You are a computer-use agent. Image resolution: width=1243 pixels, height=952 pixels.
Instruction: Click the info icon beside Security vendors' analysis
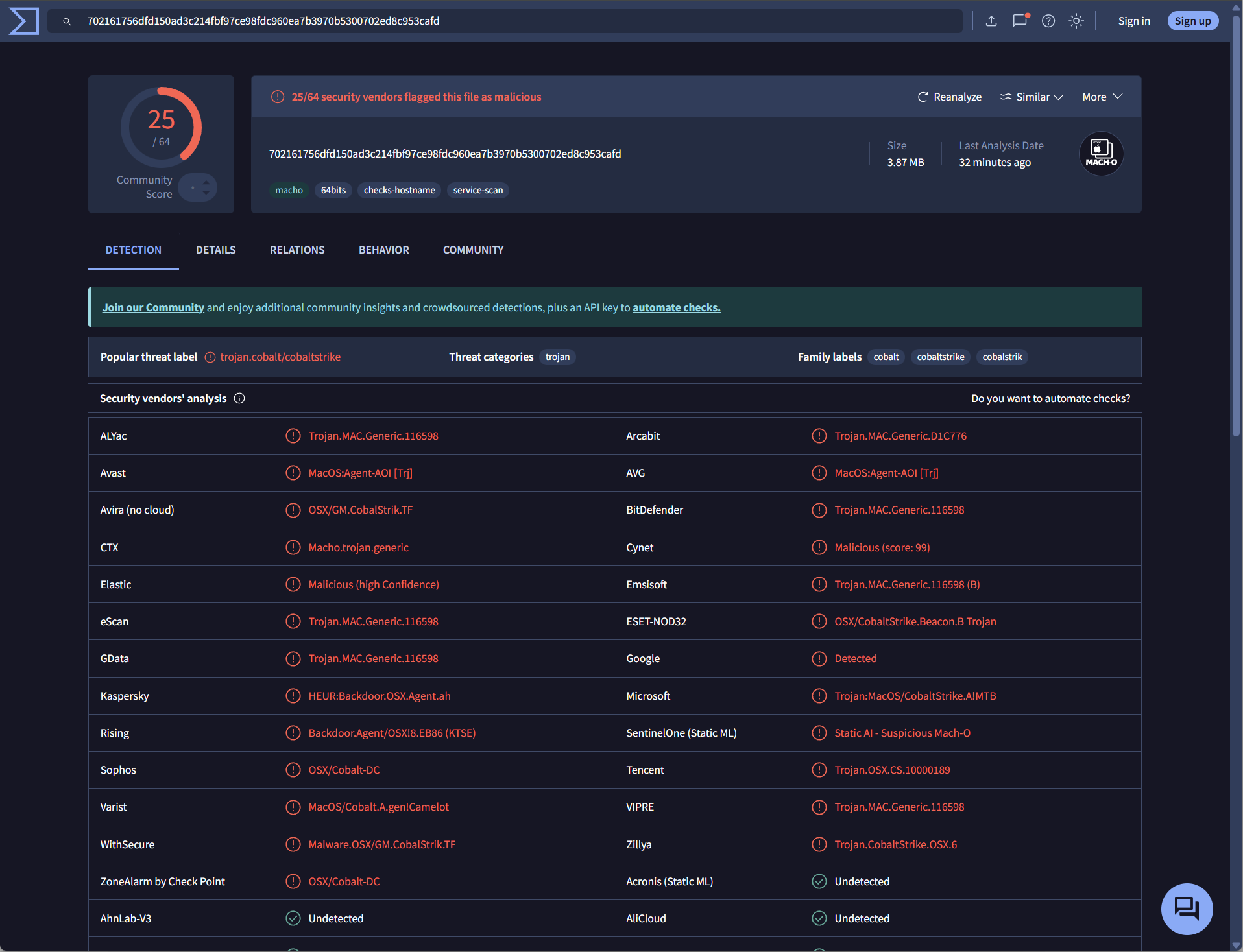pyautogui.click(x=239, y=398)
